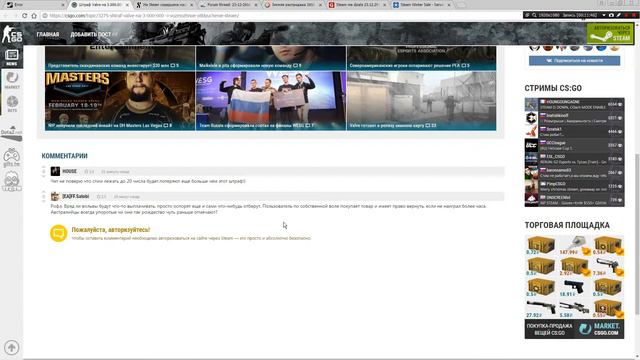This screenshot has width=640, height=360.
Task: Open the Market sidebar icon
Action: (x=12, y=80)
